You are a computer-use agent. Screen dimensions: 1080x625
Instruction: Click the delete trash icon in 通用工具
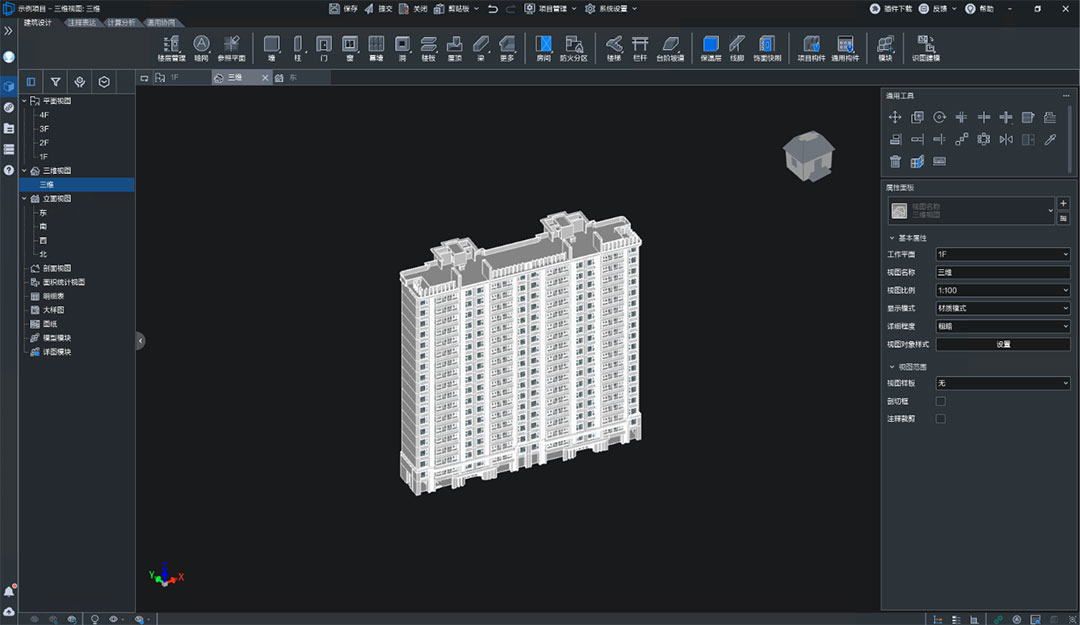pyautogui.click(x=895, y=161)
